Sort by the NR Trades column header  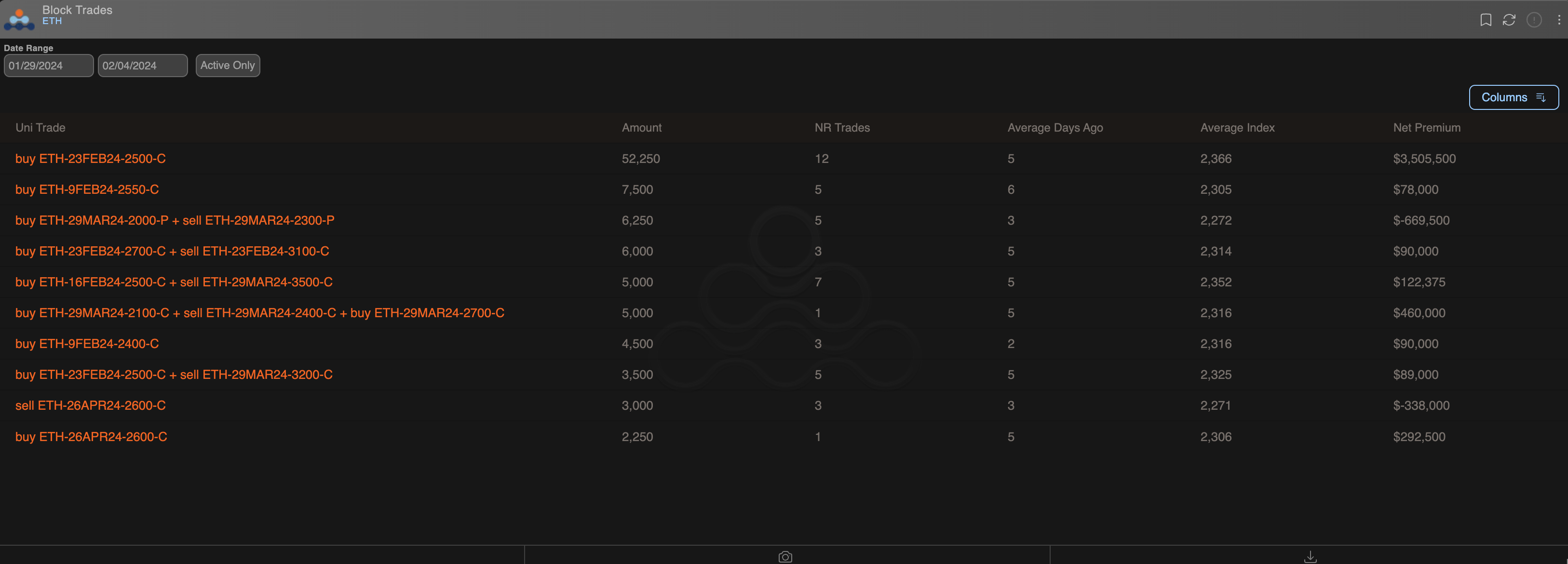pos(842,128)
